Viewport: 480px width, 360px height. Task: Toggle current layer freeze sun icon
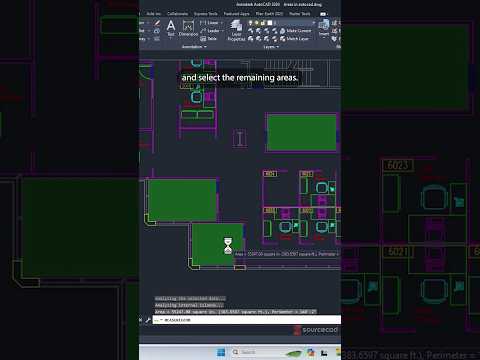pos(256,23)
